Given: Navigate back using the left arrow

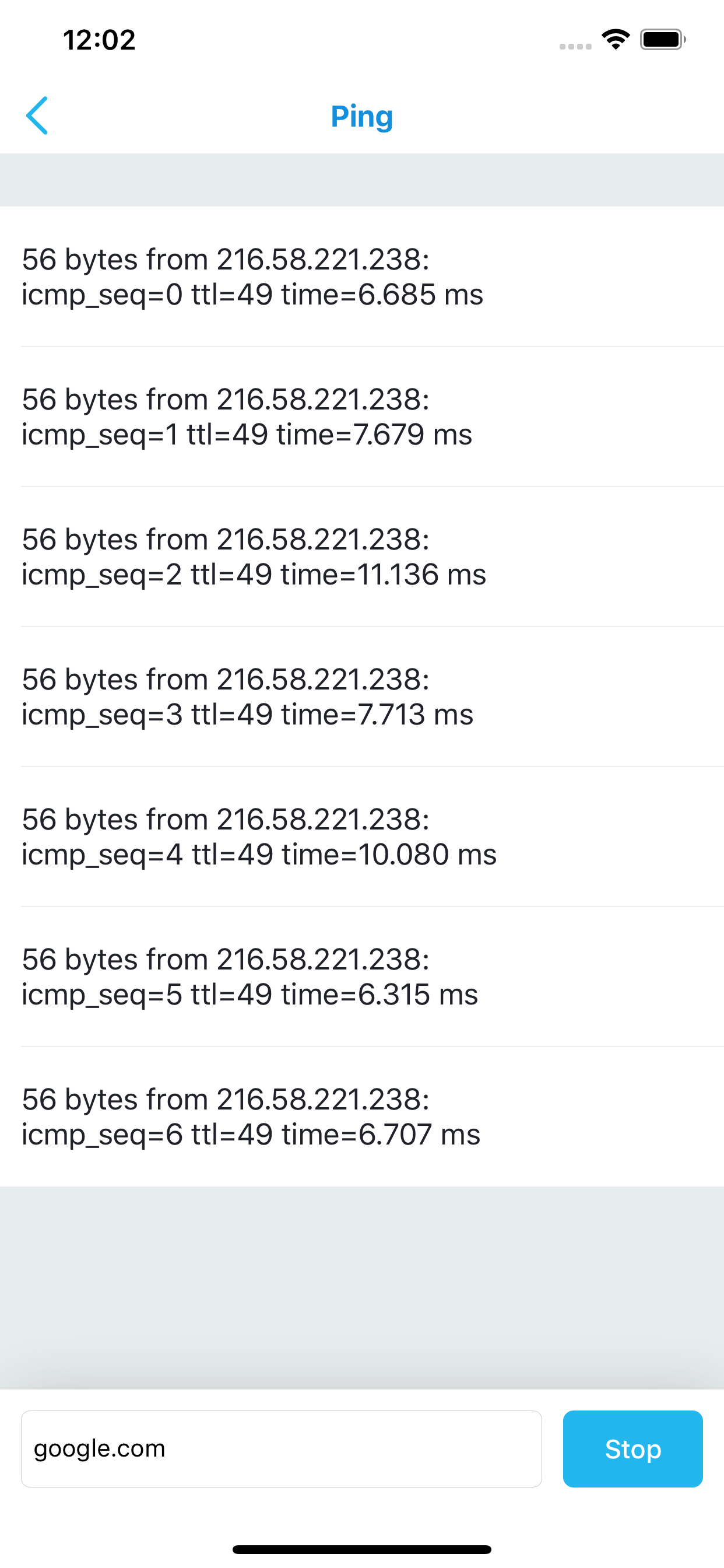Looking at the screenshot, I should coord(38,116).
